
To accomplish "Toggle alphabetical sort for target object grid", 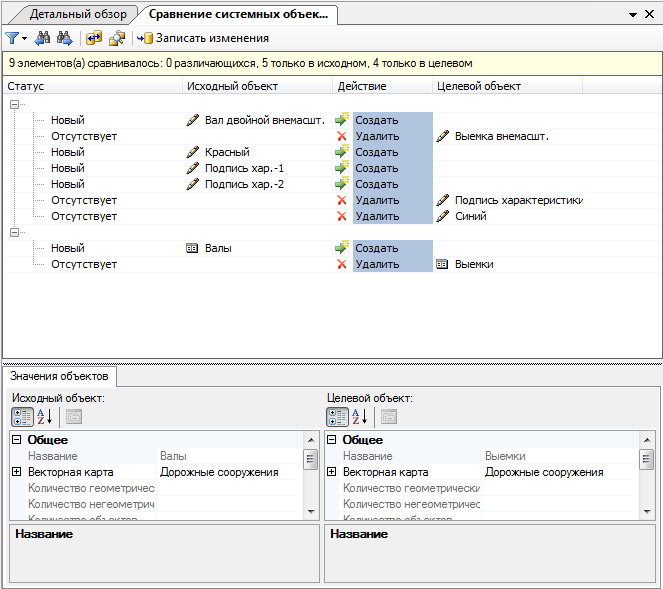I will click(359, 417).
